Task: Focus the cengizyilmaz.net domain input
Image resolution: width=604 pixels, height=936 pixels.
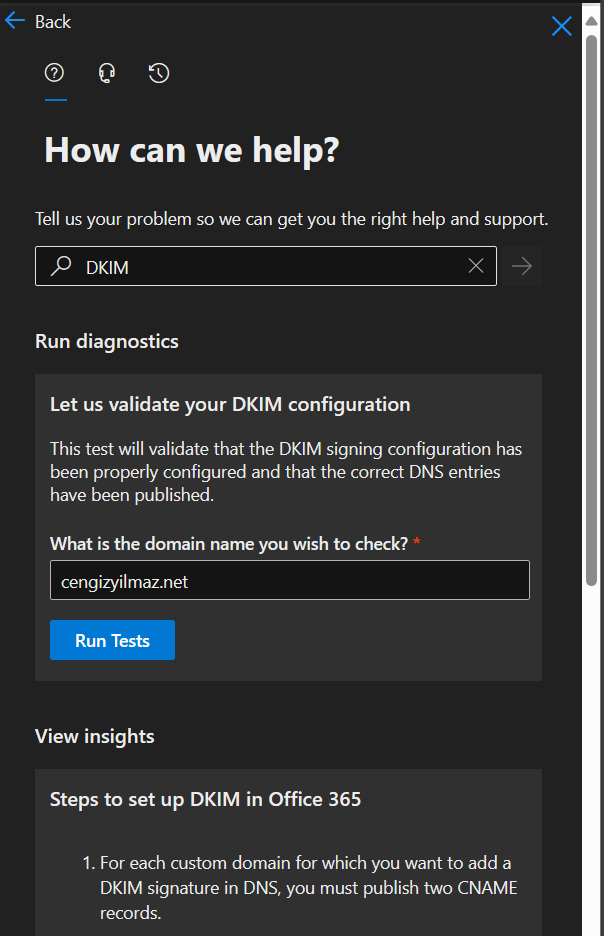Action: click(289, 580)
